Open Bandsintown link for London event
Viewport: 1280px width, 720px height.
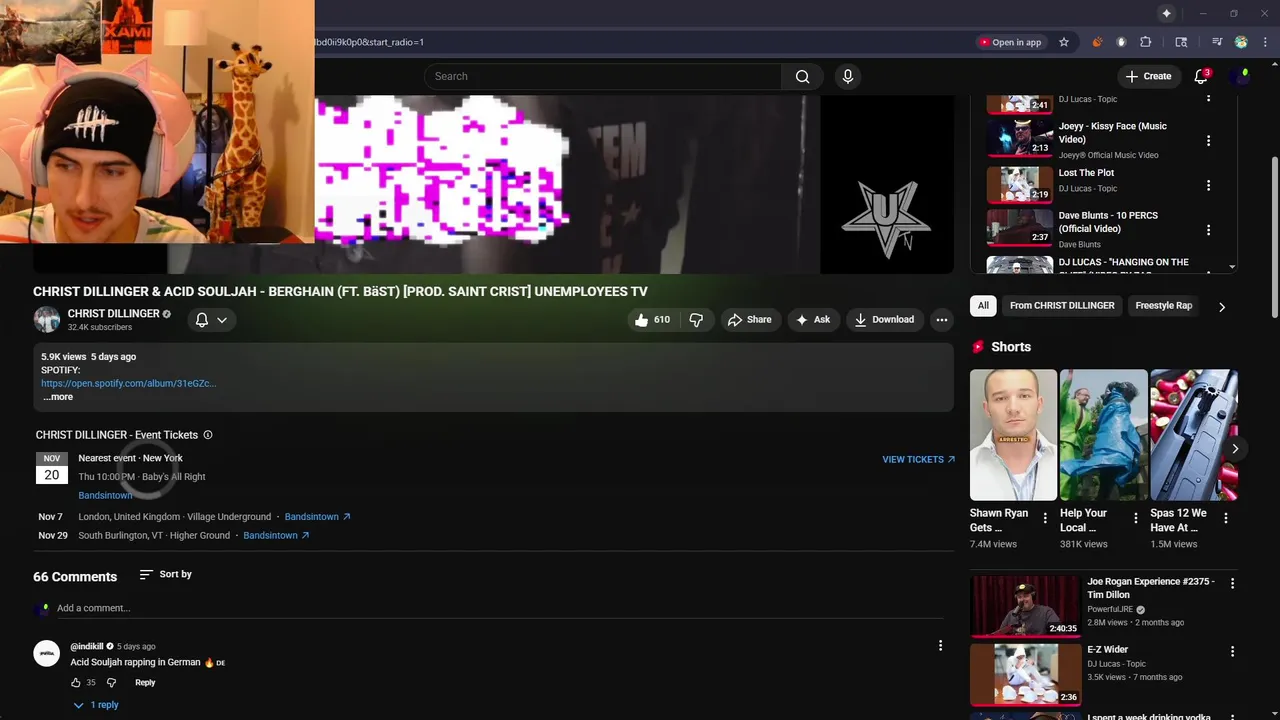(x=317, y=517)
